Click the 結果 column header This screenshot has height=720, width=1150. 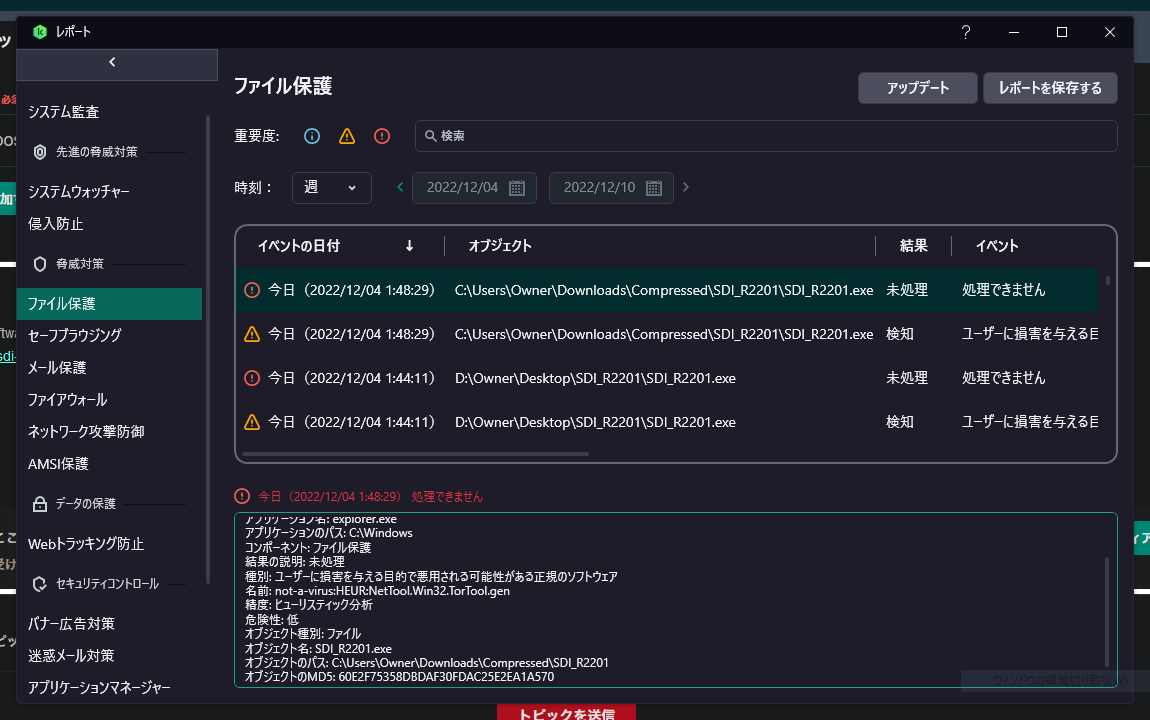[x=913, y=246]
